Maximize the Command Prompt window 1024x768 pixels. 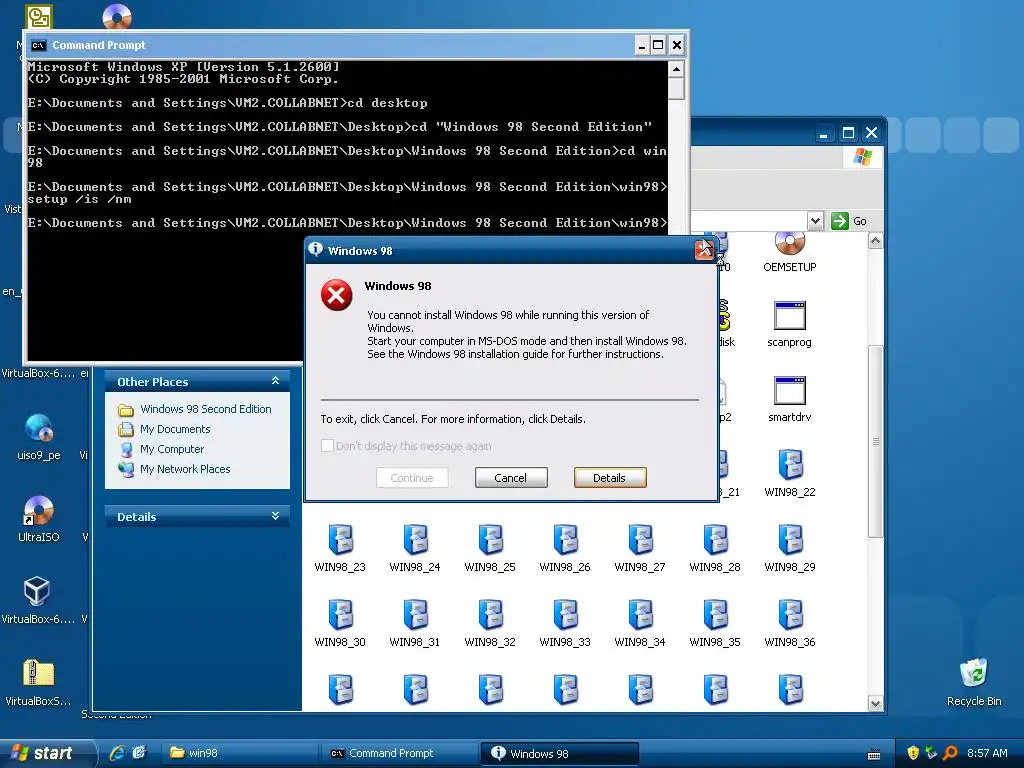coord(658,45)
